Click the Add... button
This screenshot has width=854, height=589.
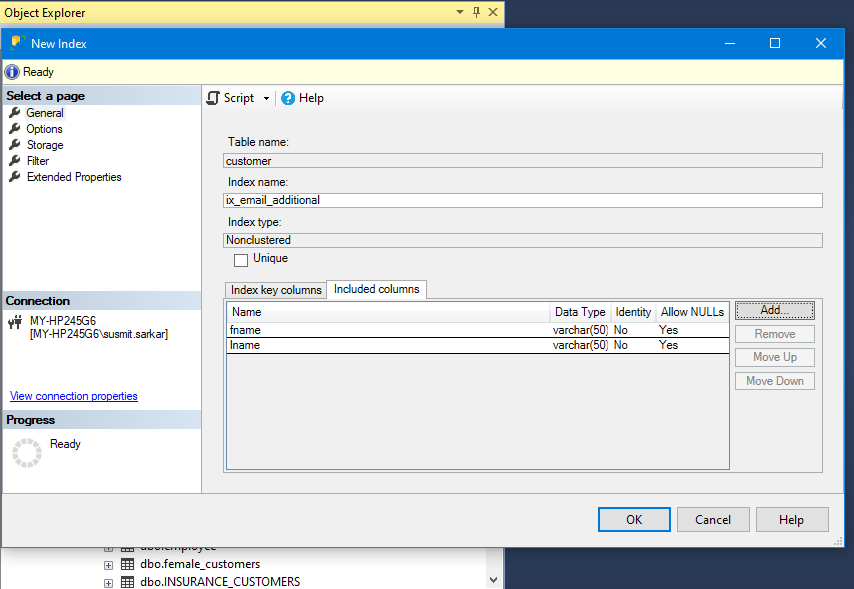tap(774, 311)
